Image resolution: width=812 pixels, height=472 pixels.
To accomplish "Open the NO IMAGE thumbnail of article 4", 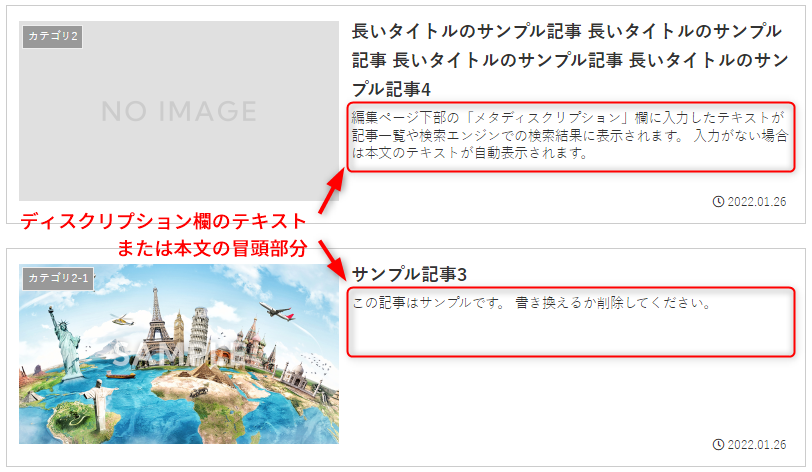I will tap(179, 111).
